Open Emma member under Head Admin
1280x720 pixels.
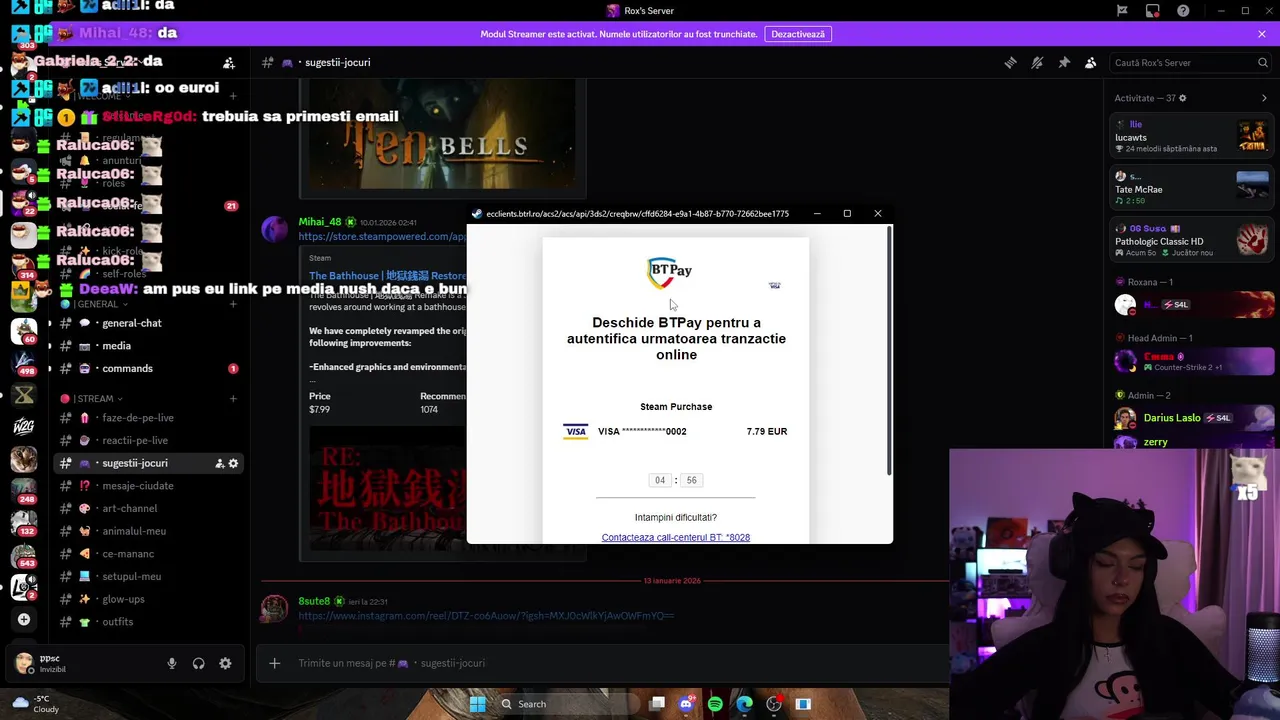(x=1193, y=361)
